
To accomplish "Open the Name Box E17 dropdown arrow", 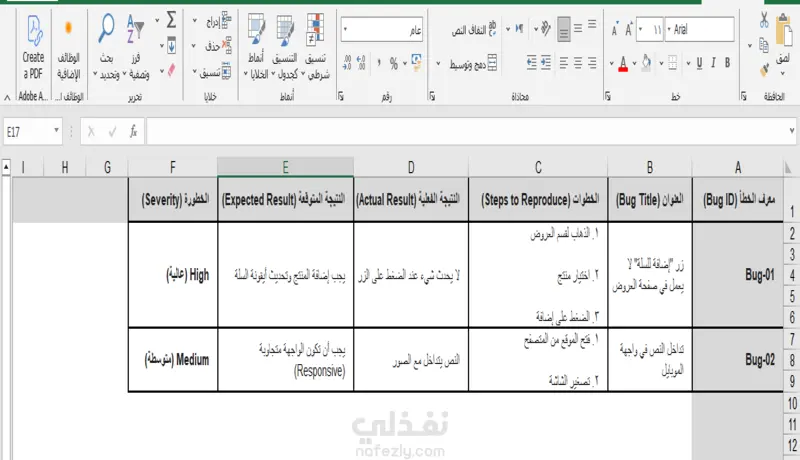I will tap(56, 131).
